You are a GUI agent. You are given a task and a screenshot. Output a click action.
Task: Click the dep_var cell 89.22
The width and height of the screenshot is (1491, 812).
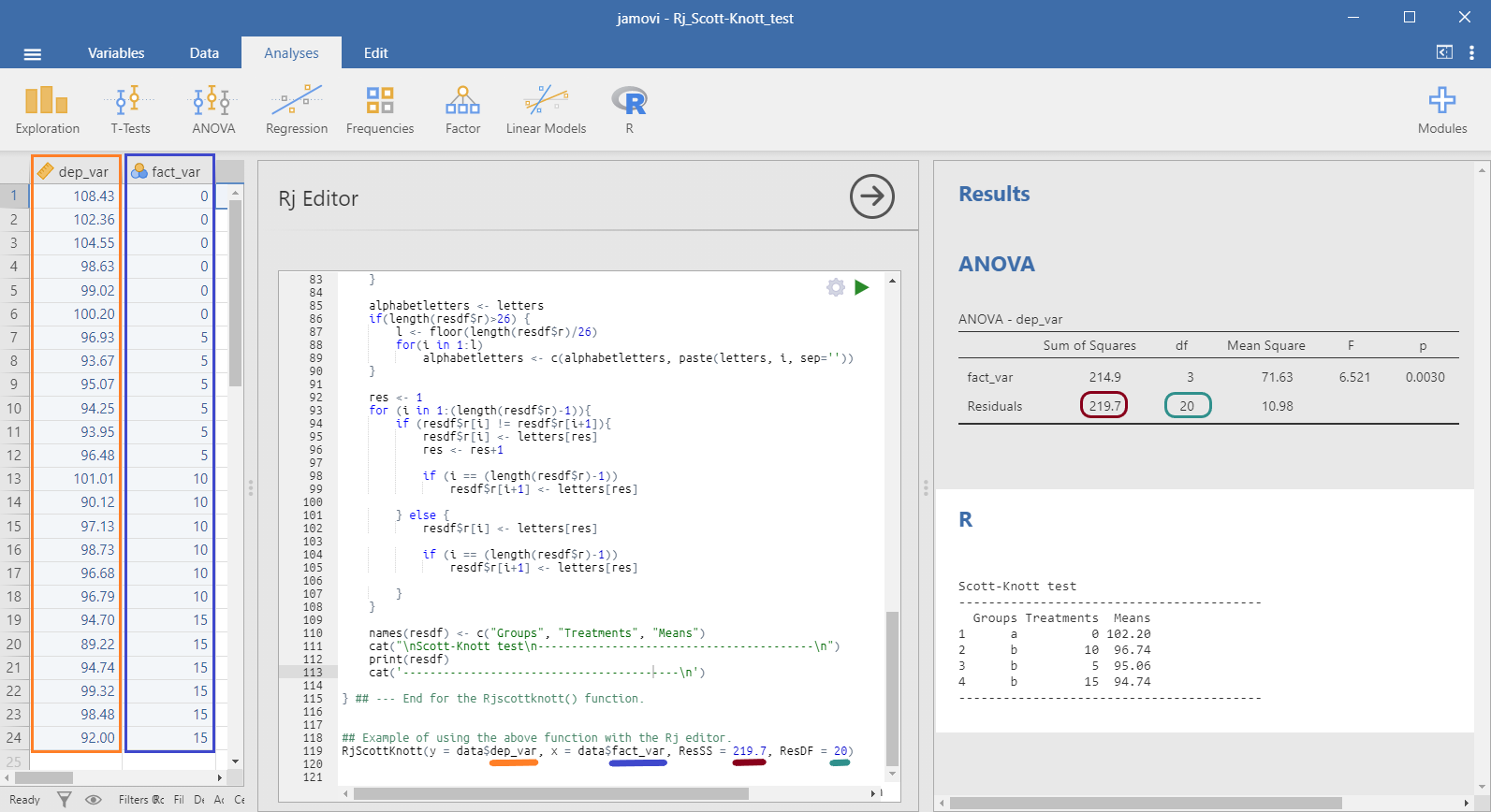coord(76,644)
